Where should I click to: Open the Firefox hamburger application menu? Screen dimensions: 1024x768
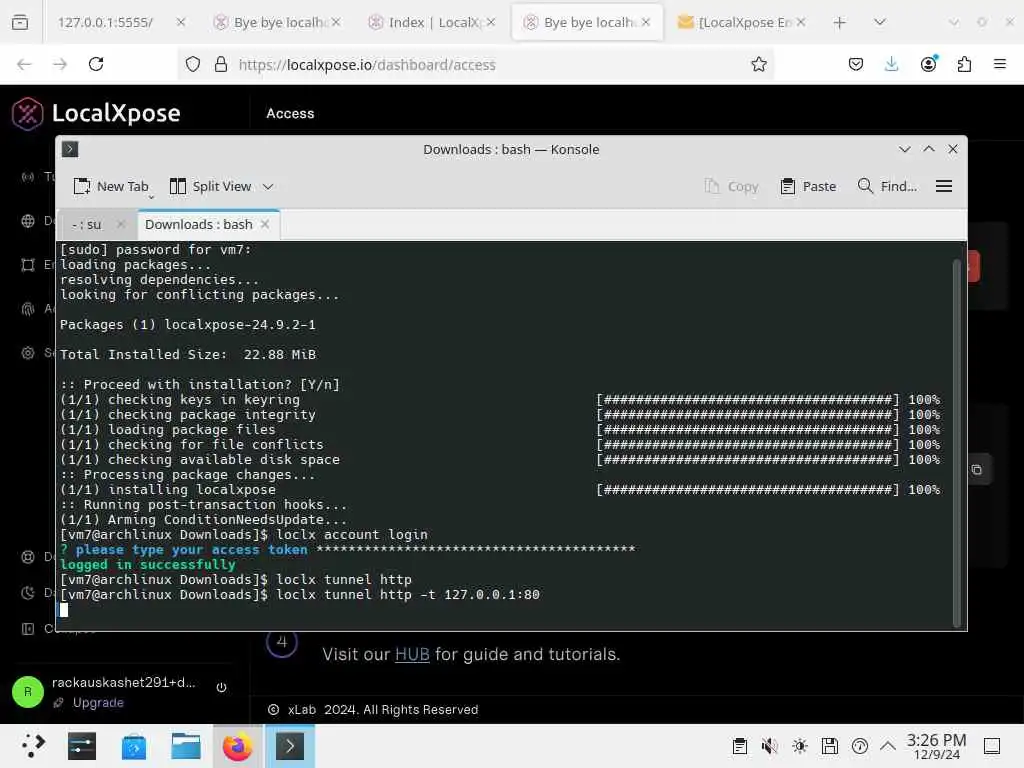(1000, 64)
